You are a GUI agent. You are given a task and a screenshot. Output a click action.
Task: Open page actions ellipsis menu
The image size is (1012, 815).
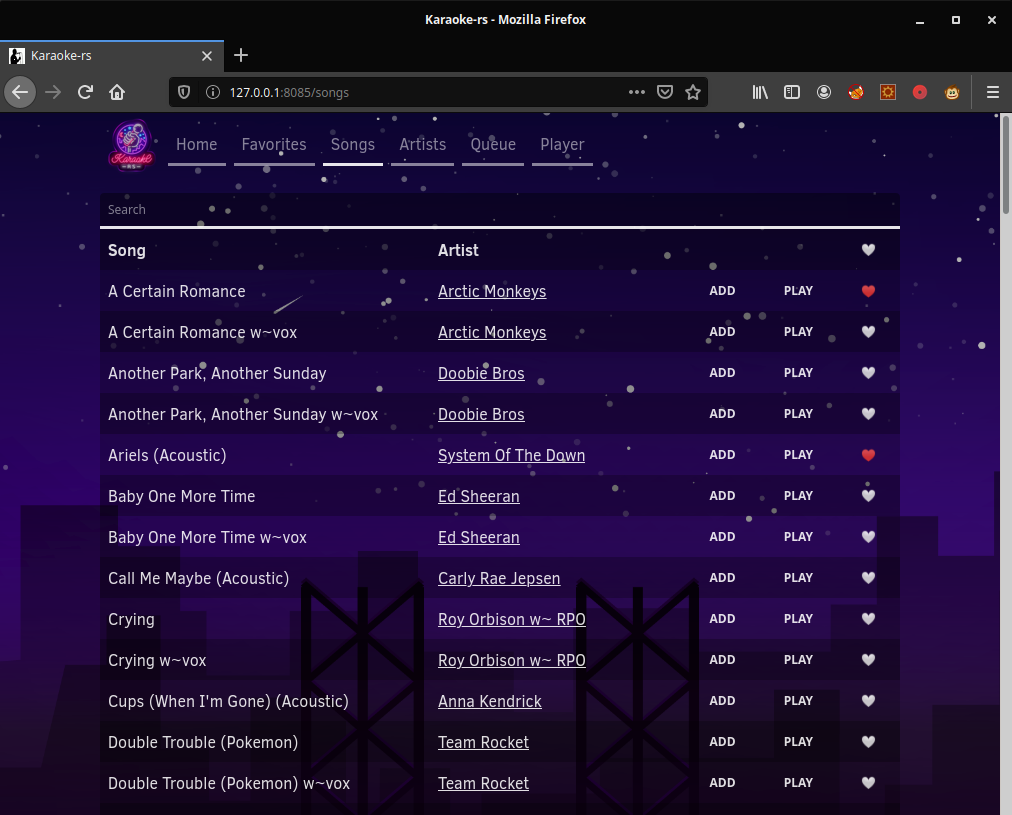point(637,92)
